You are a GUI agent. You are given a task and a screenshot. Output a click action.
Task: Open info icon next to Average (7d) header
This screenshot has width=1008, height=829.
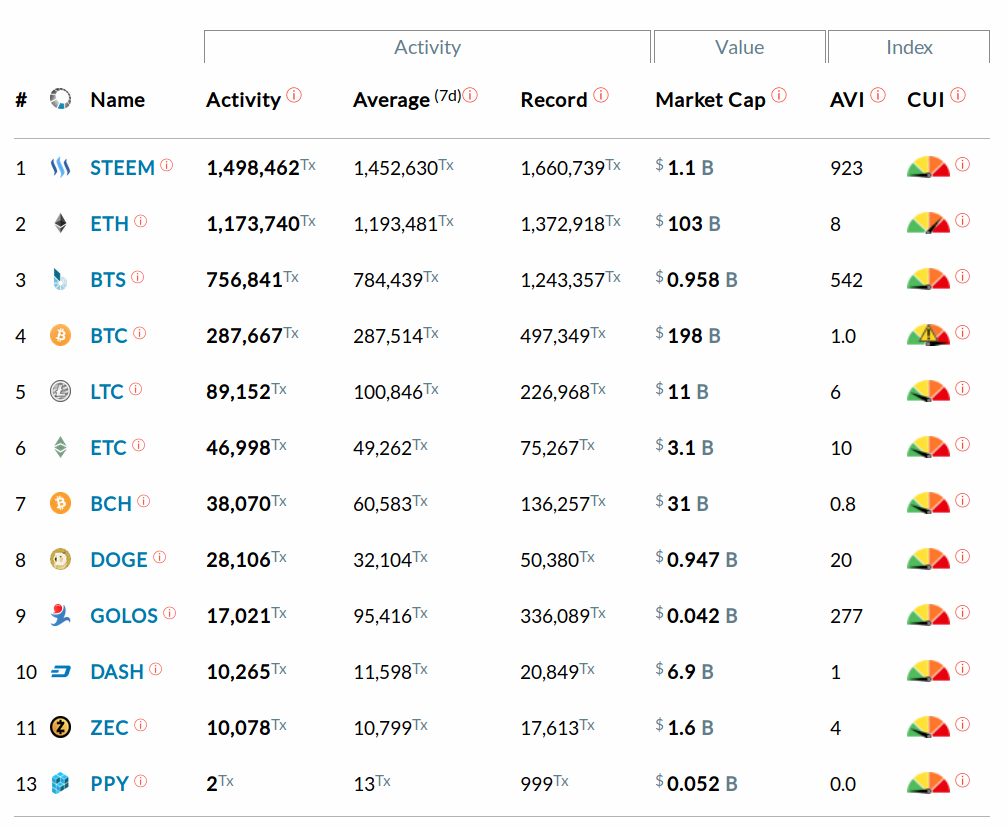[x=470, y=95]
